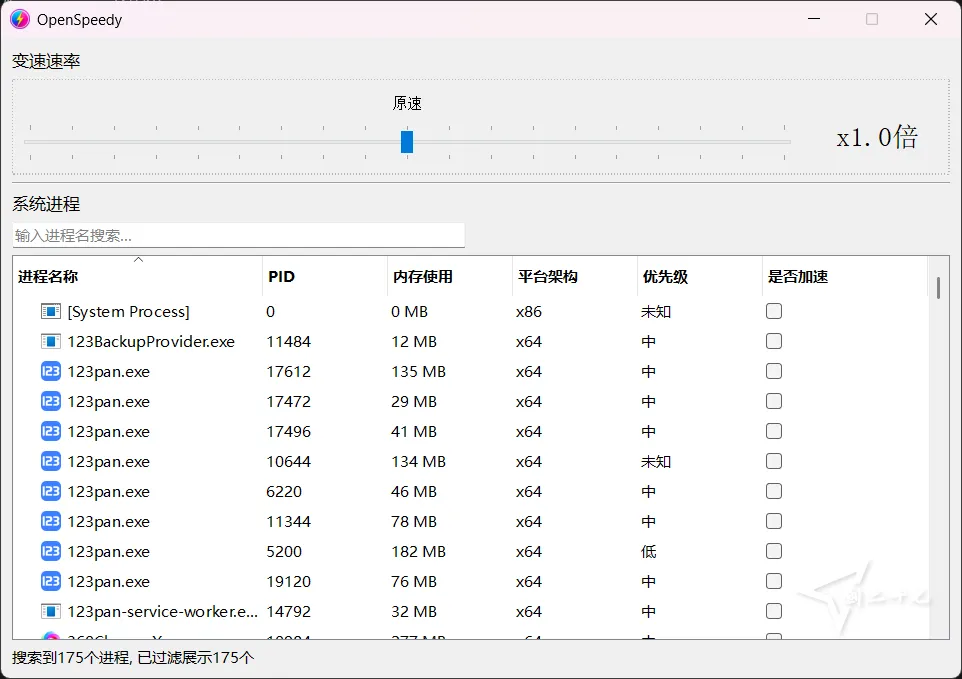
Task: Click the 优先级 column header
Action: pos(664,277)
